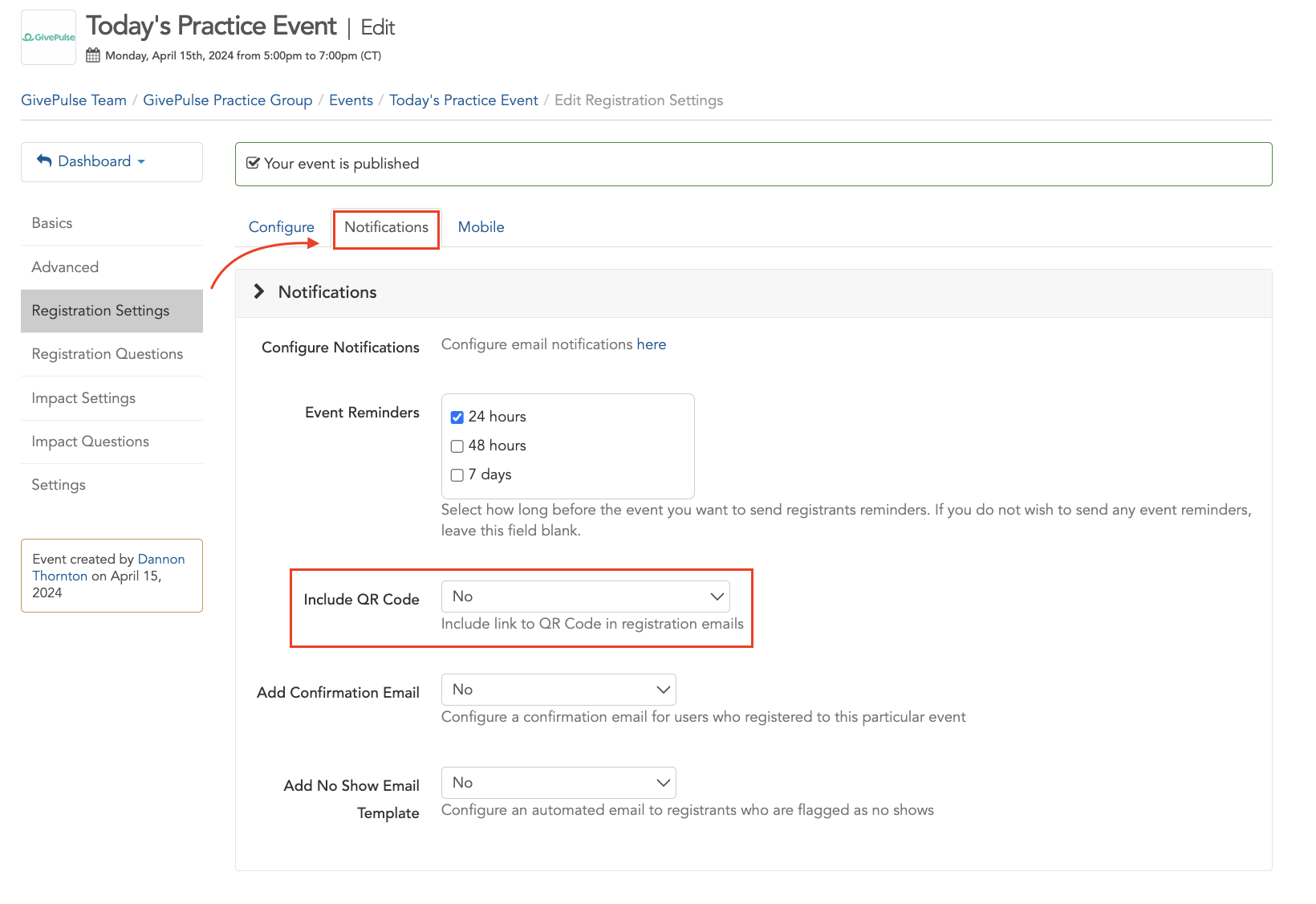Open Dannon Thornton creator profile link
Screen dimensions: 1316x904
[x=108, y=568]
